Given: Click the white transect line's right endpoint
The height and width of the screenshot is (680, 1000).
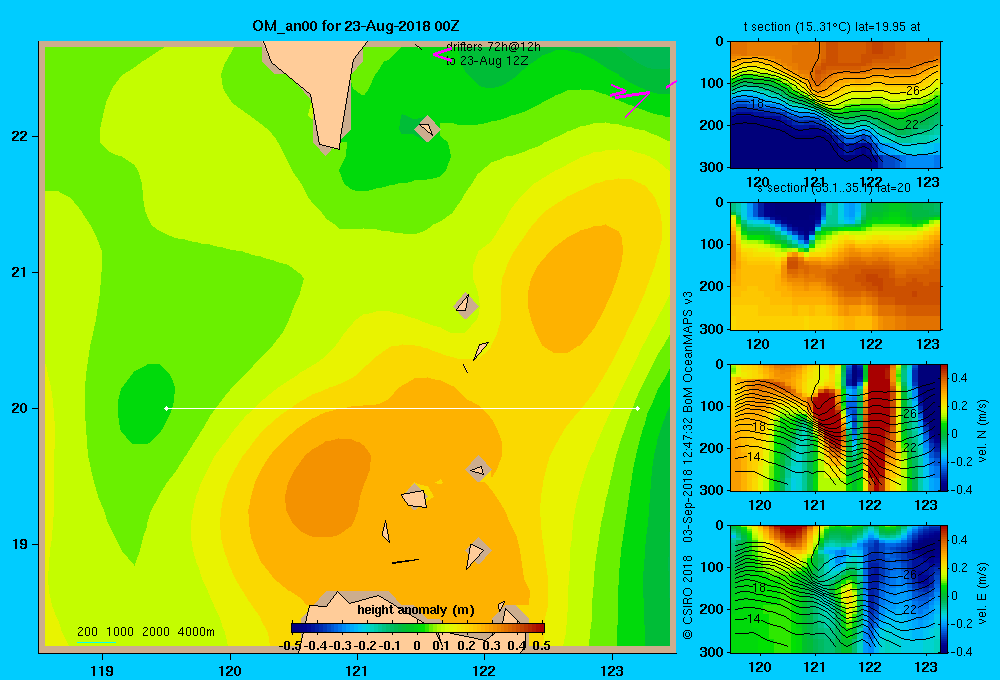Looking at the screenshot, I should 637,408.
